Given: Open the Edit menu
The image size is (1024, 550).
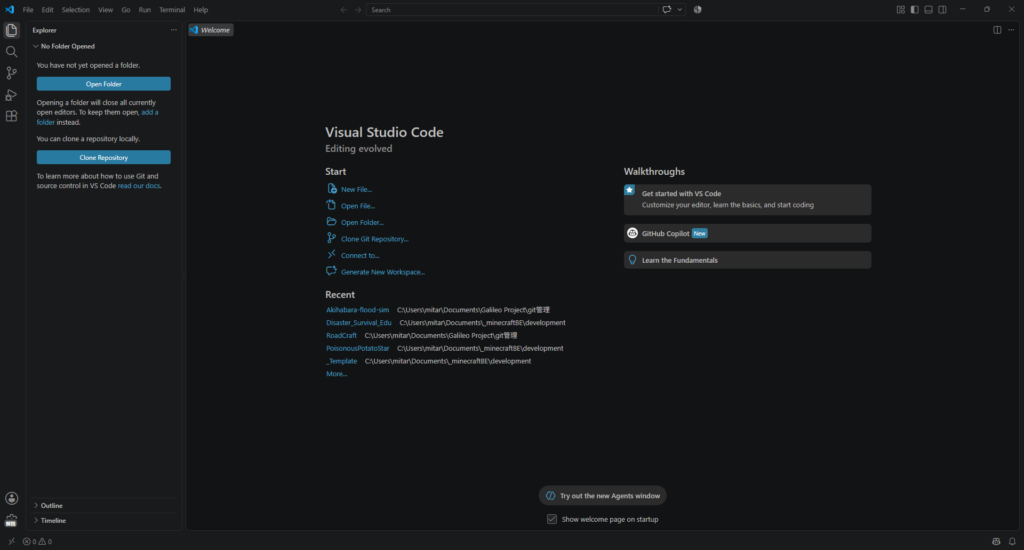Looking at the screenshot, I should [x=48, y=10].
